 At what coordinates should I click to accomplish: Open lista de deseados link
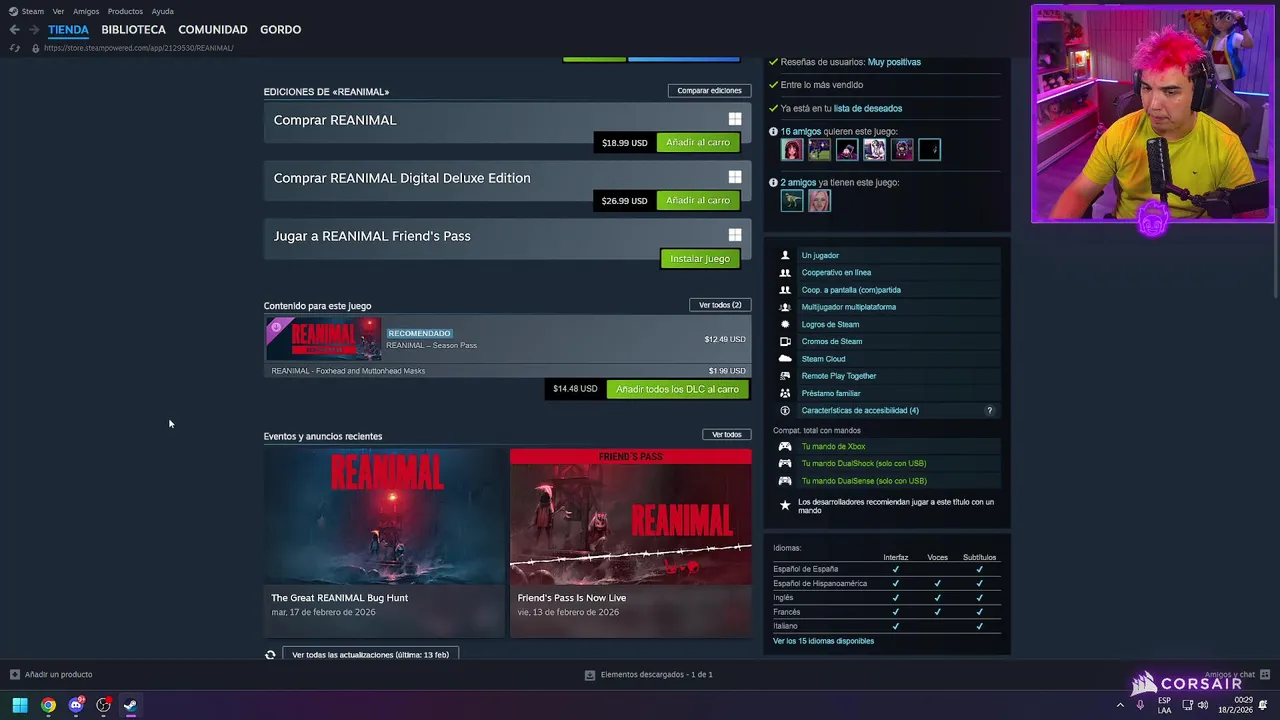tap(868, 108)
